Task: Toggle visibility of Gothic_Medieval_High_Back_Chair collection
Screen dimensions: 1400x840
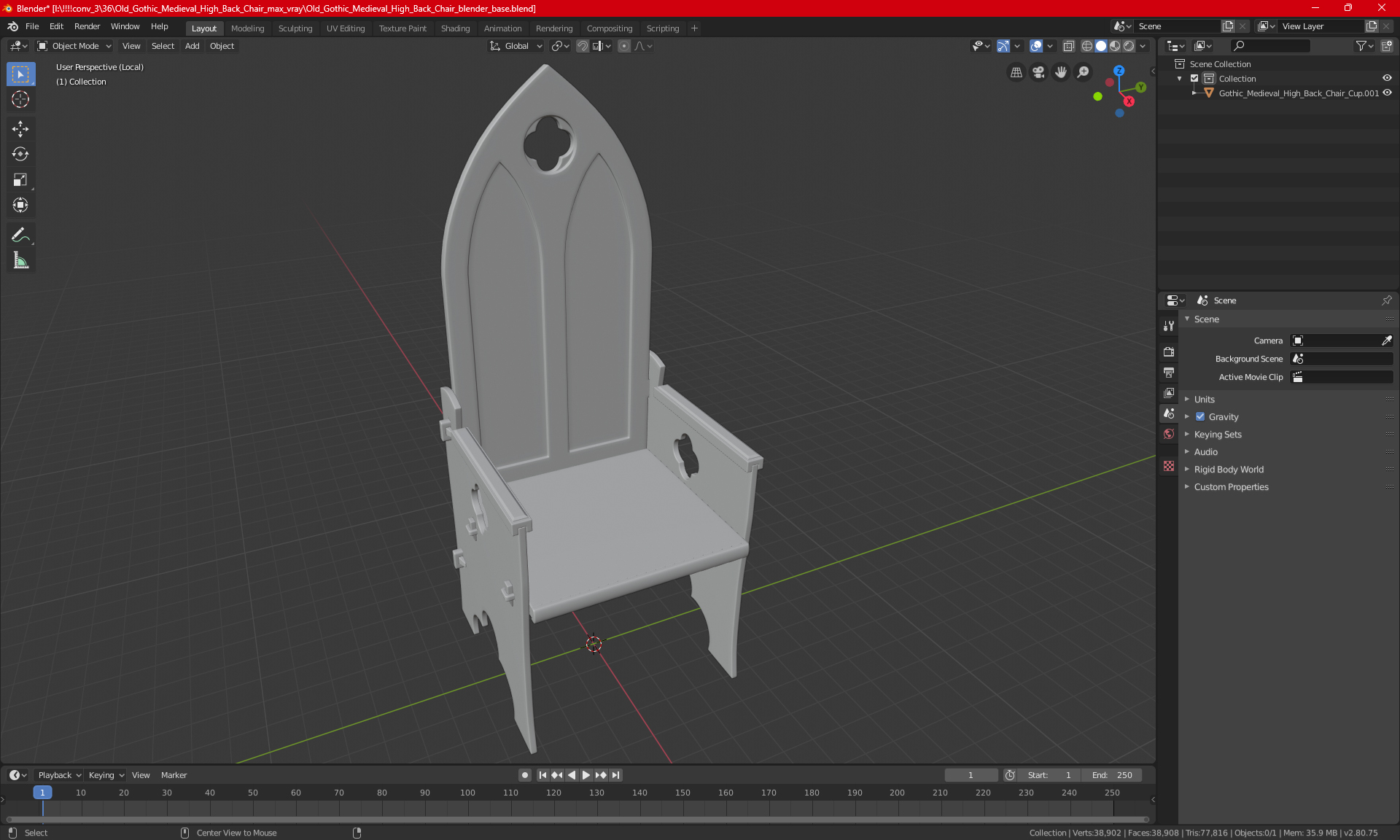Action: (x=1389, y=92)
